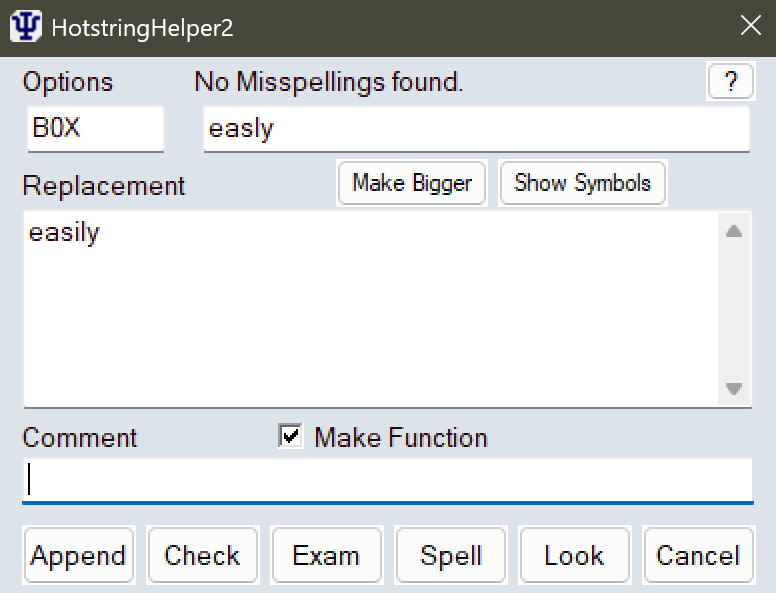Focus the Options field containing B0X
This screenshot has height=593, width=776.
pos(96,129)
